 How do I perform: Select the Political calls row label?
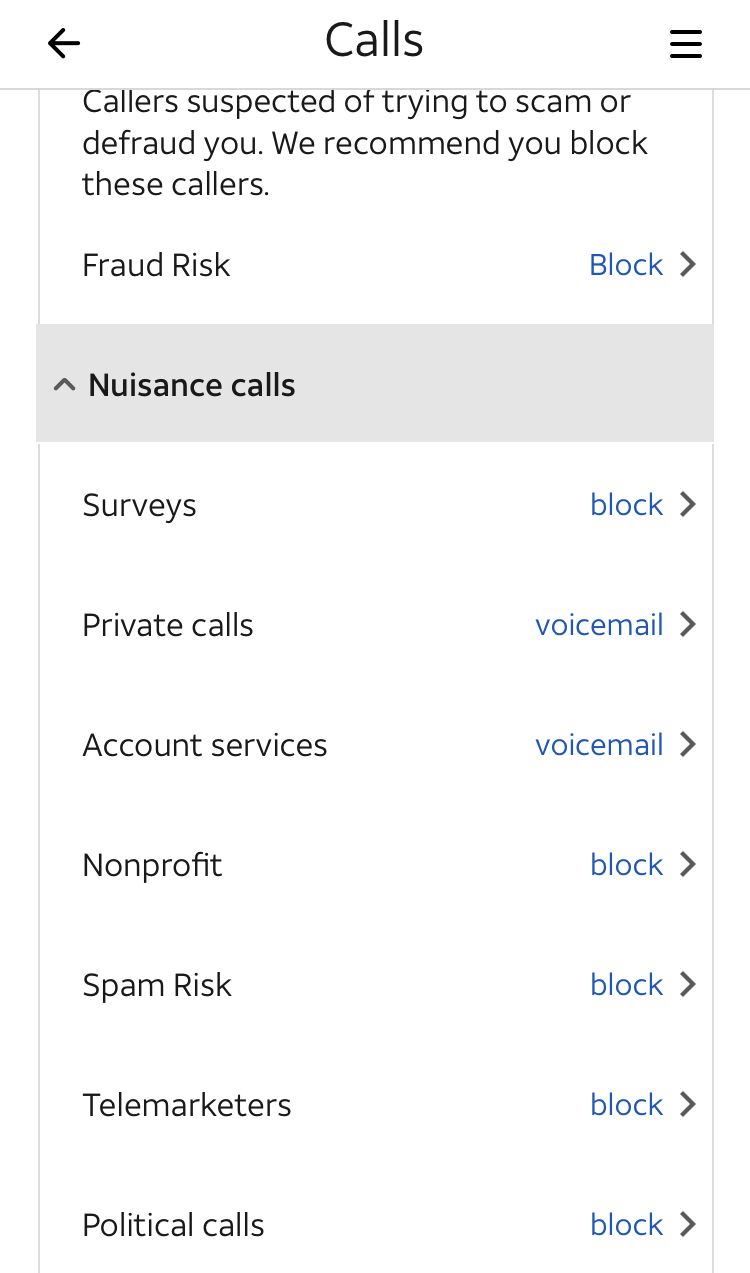click(x=173, y=1225)
